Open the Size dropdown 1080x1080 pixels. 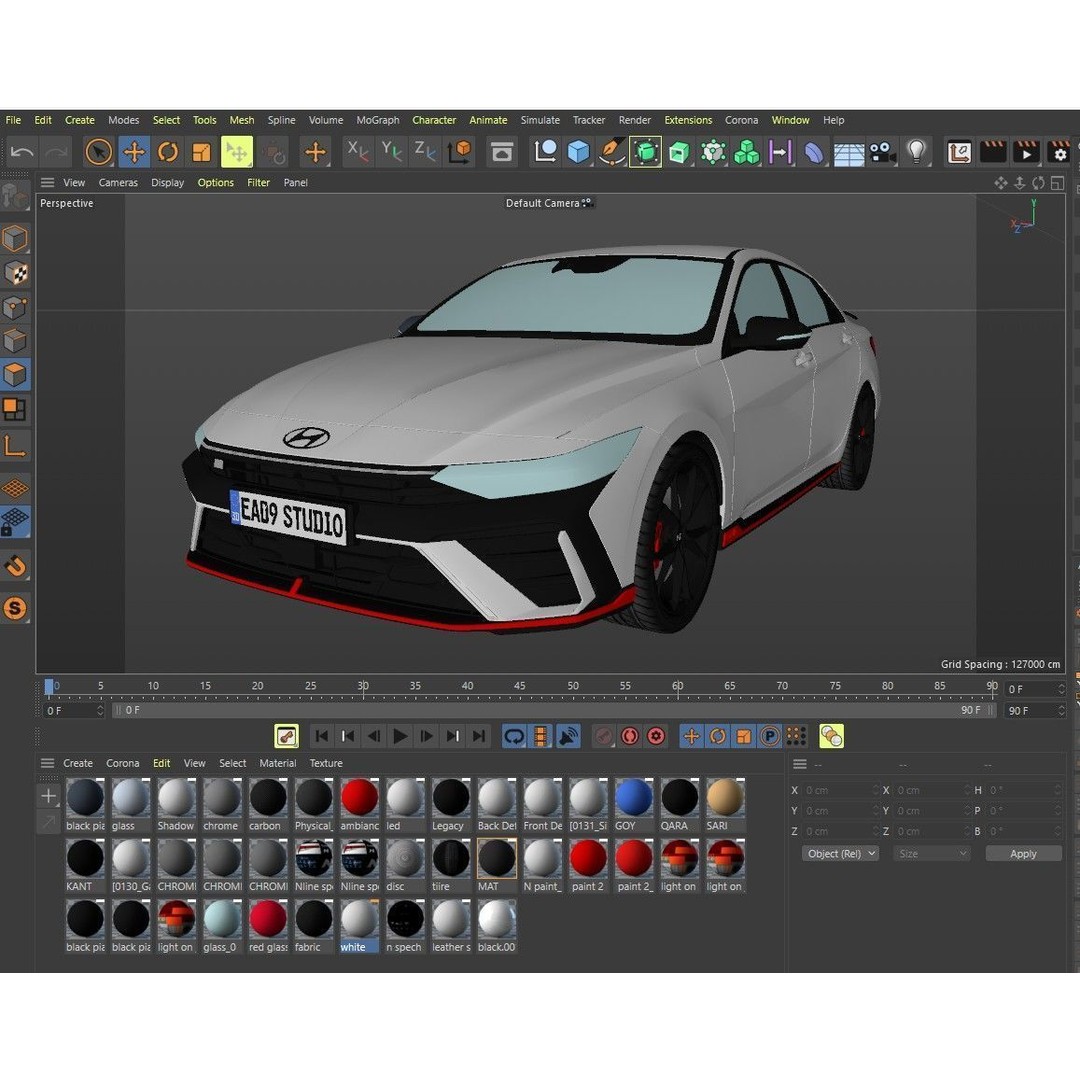coord(931,853)
